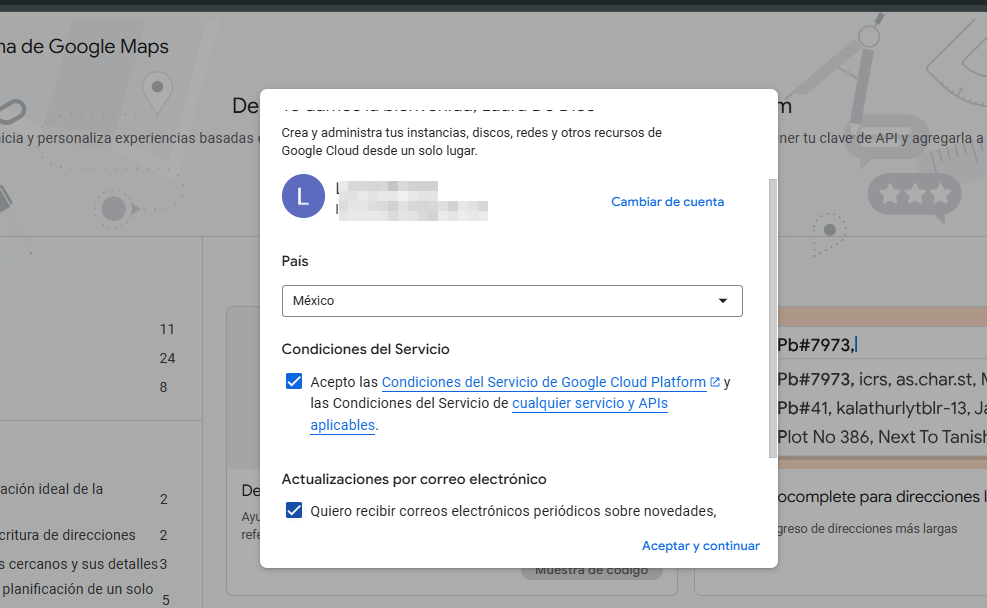The height and width of the screenshot is (608, 987).
Task: Click Aceptar y continuar button
Action: [701, 546]
